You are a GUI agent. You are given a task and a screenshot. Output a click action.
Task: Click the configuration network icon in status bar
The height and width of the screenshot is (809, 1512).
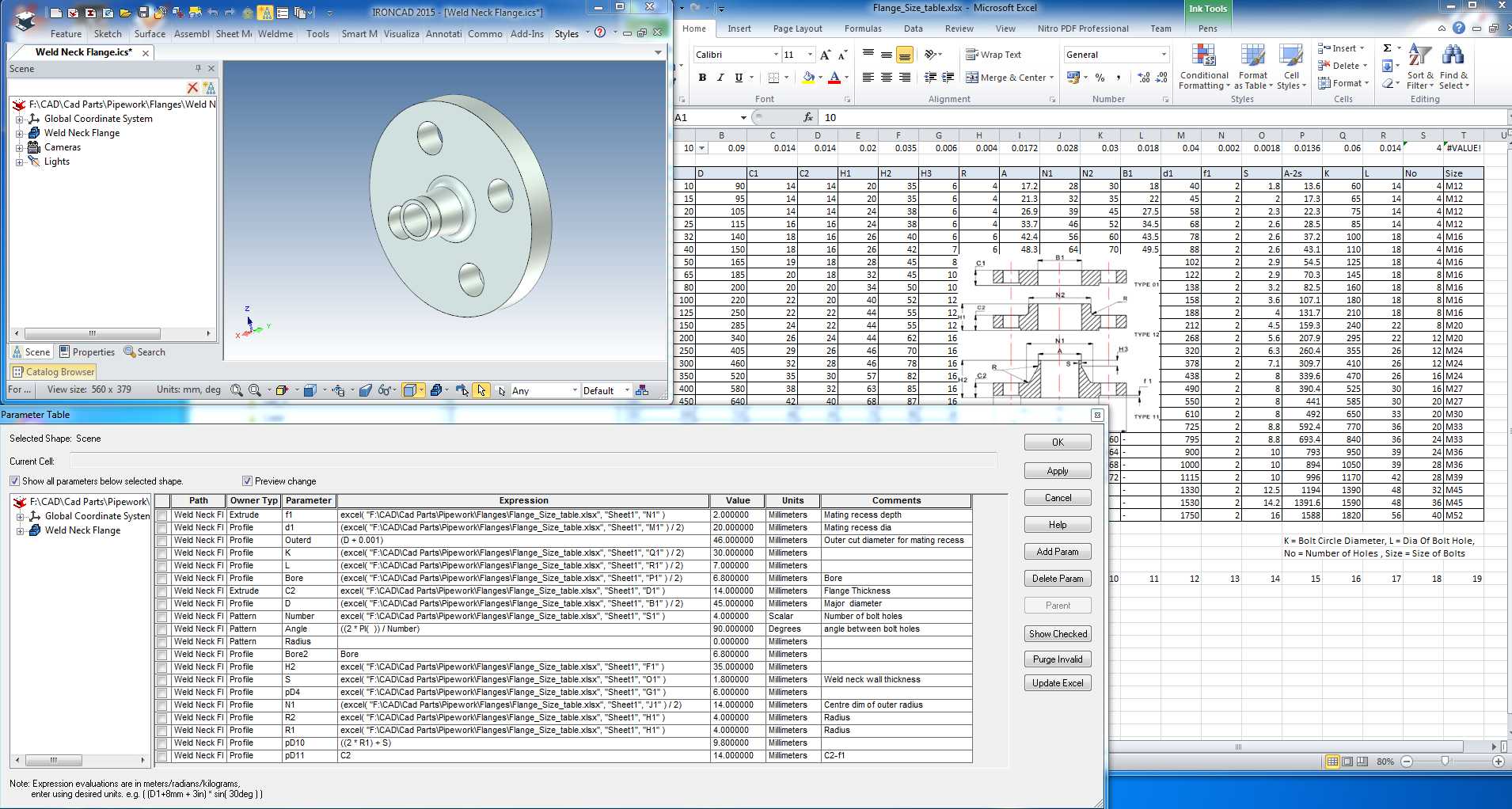tap(642, 390)
